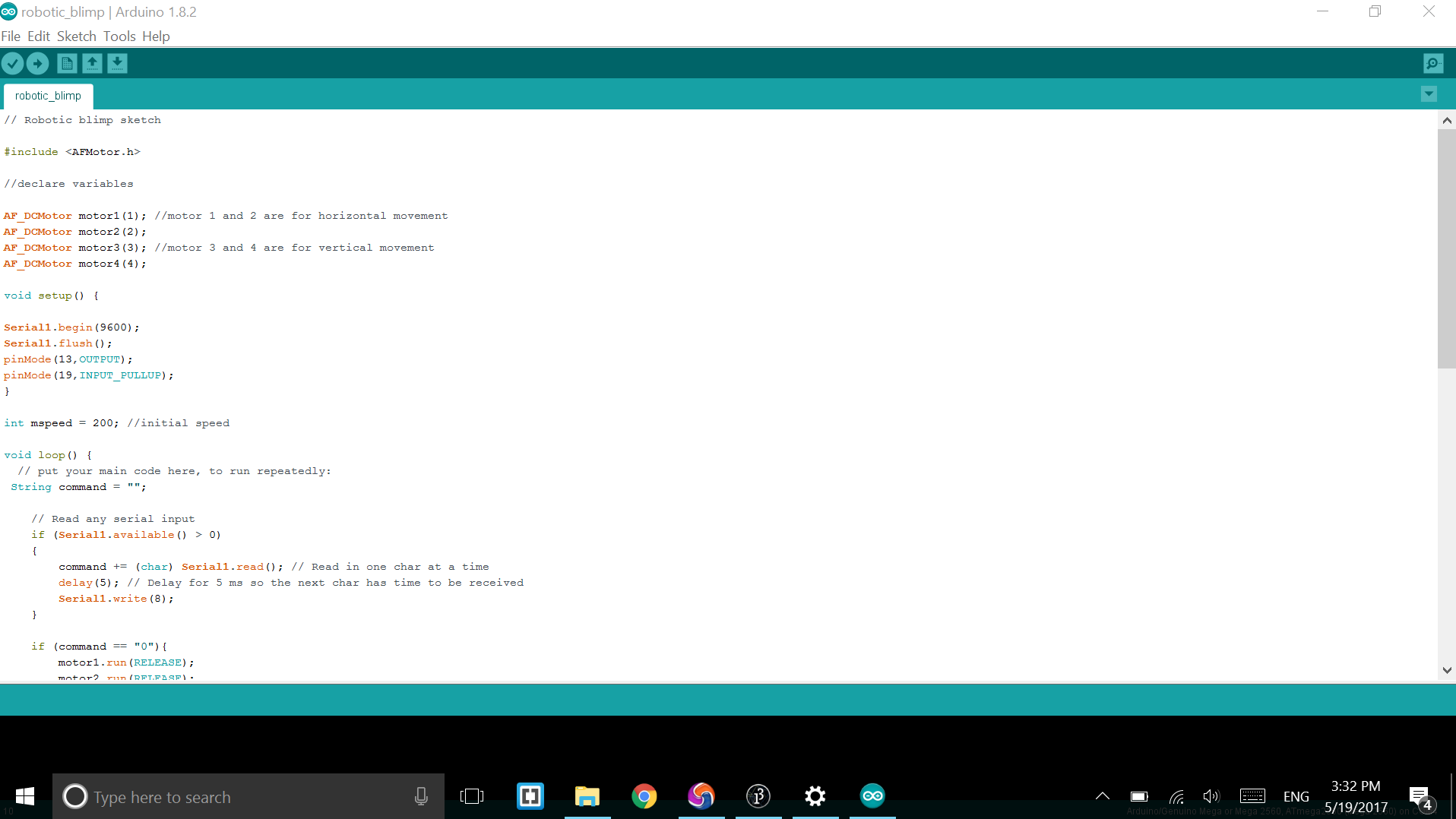Open the Serial Monitor icon
Screen dimensions: 1456x819
1433,64
